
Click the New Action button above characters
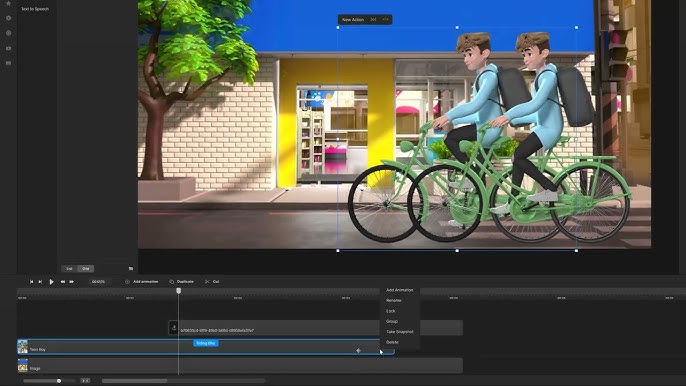click(353, 20)
